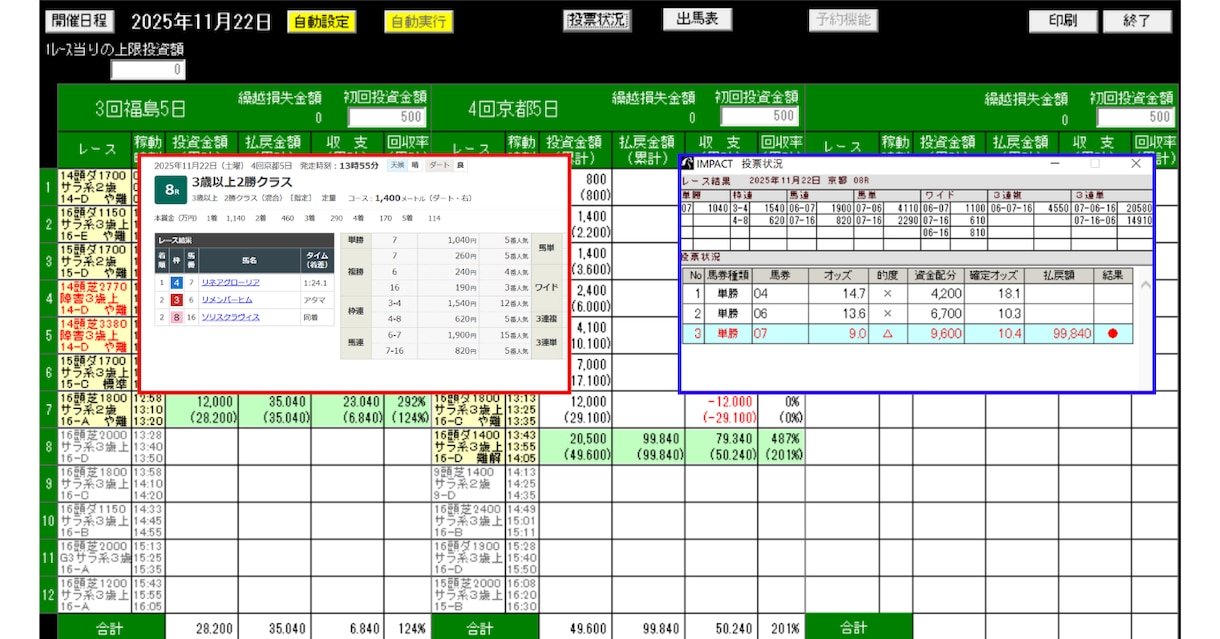Click the 馬券種類 column header in IMPACT window

(x=729, y=274)
